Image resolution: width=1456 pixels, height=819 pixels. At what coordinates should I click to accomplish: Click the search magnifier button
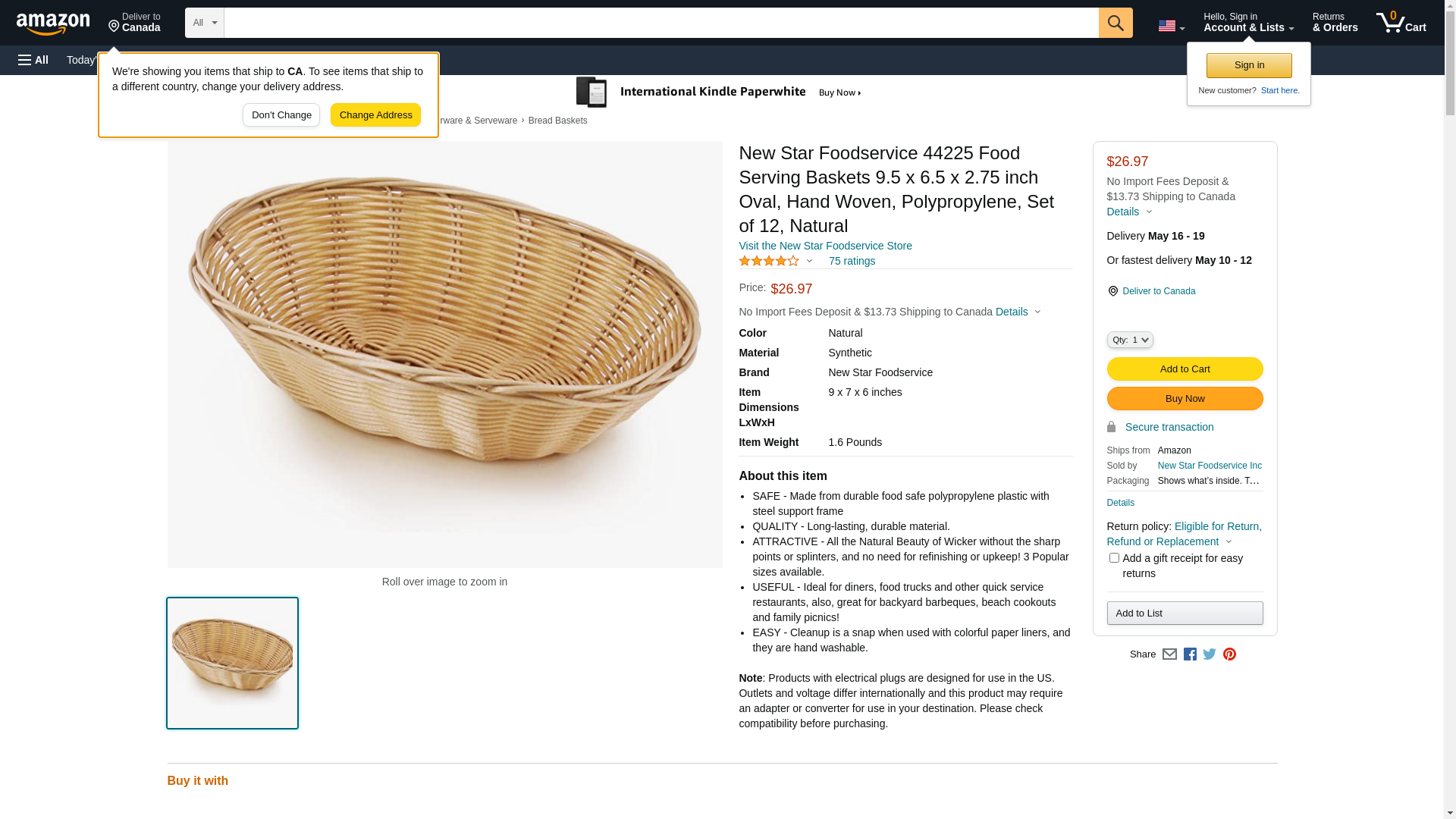[x=1115, y=23]
